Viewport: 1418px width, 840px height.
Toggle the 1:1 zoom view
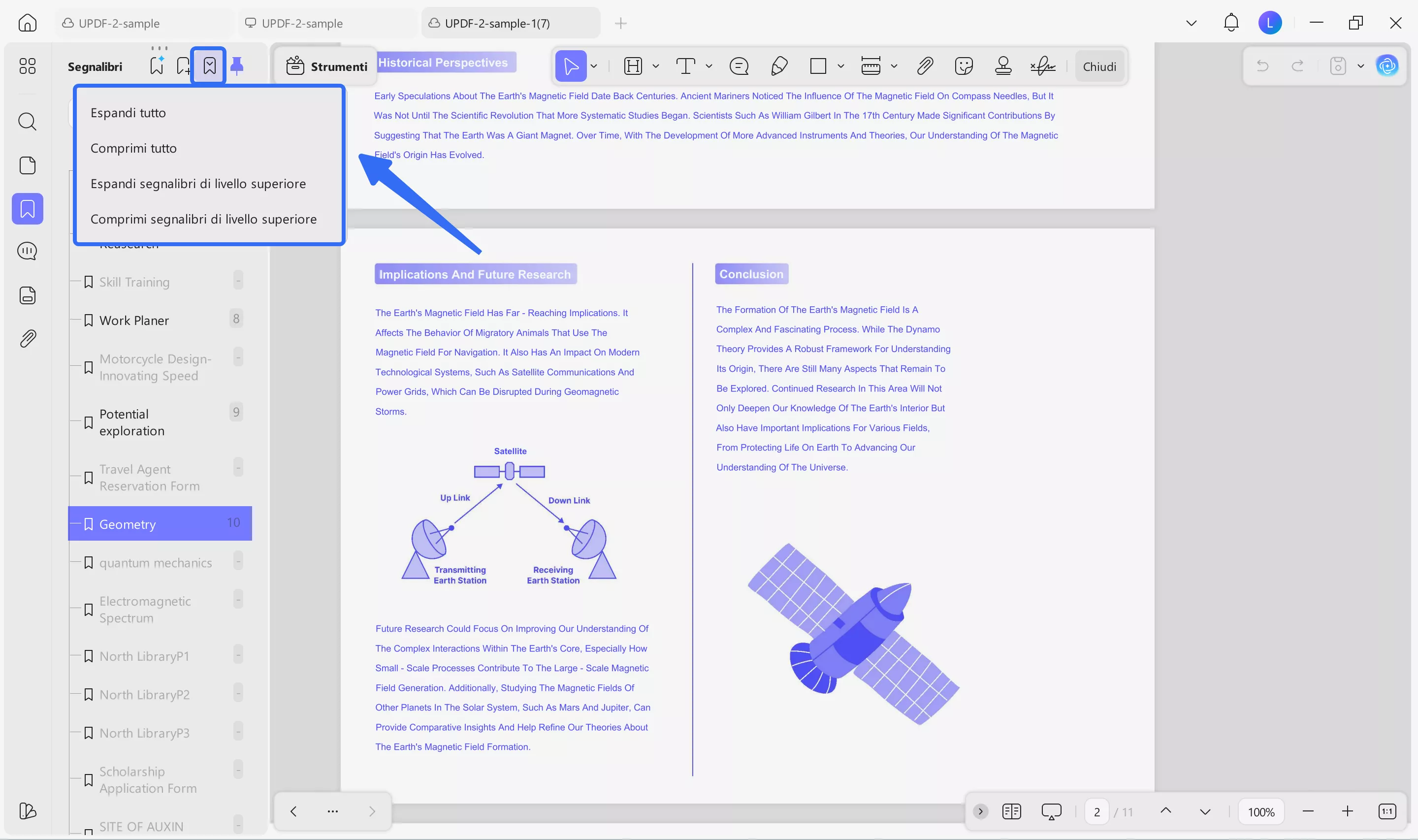[1387, 810]
